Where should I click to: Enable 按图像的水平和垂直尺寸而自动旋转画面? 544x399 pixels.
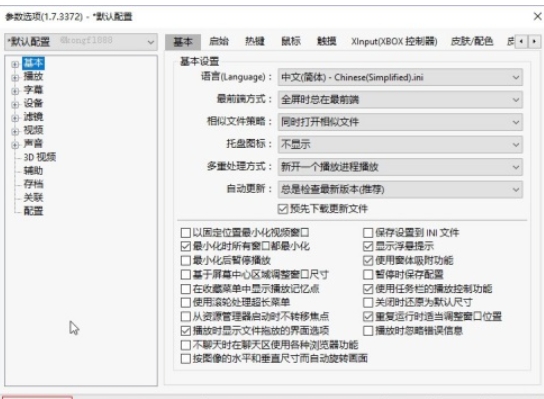pos(186,358)
